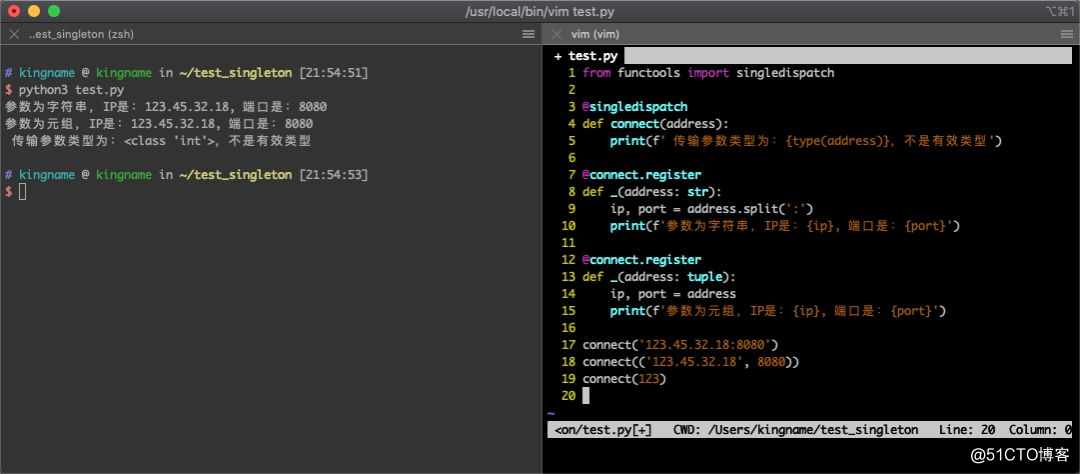Click the 'python3 test.py' command line
This screenshot has width=1080, height=474.
(x=72, y=90)
